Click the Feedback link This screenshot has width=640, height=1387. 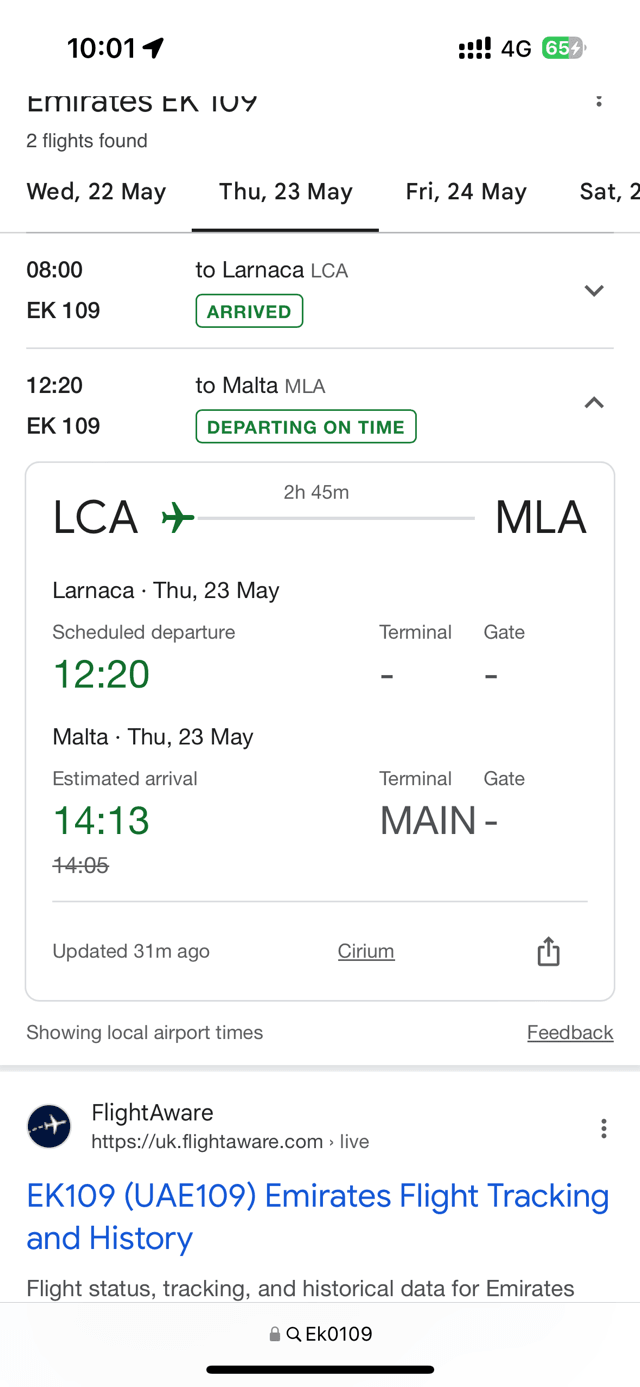[x=570, y=1033]
